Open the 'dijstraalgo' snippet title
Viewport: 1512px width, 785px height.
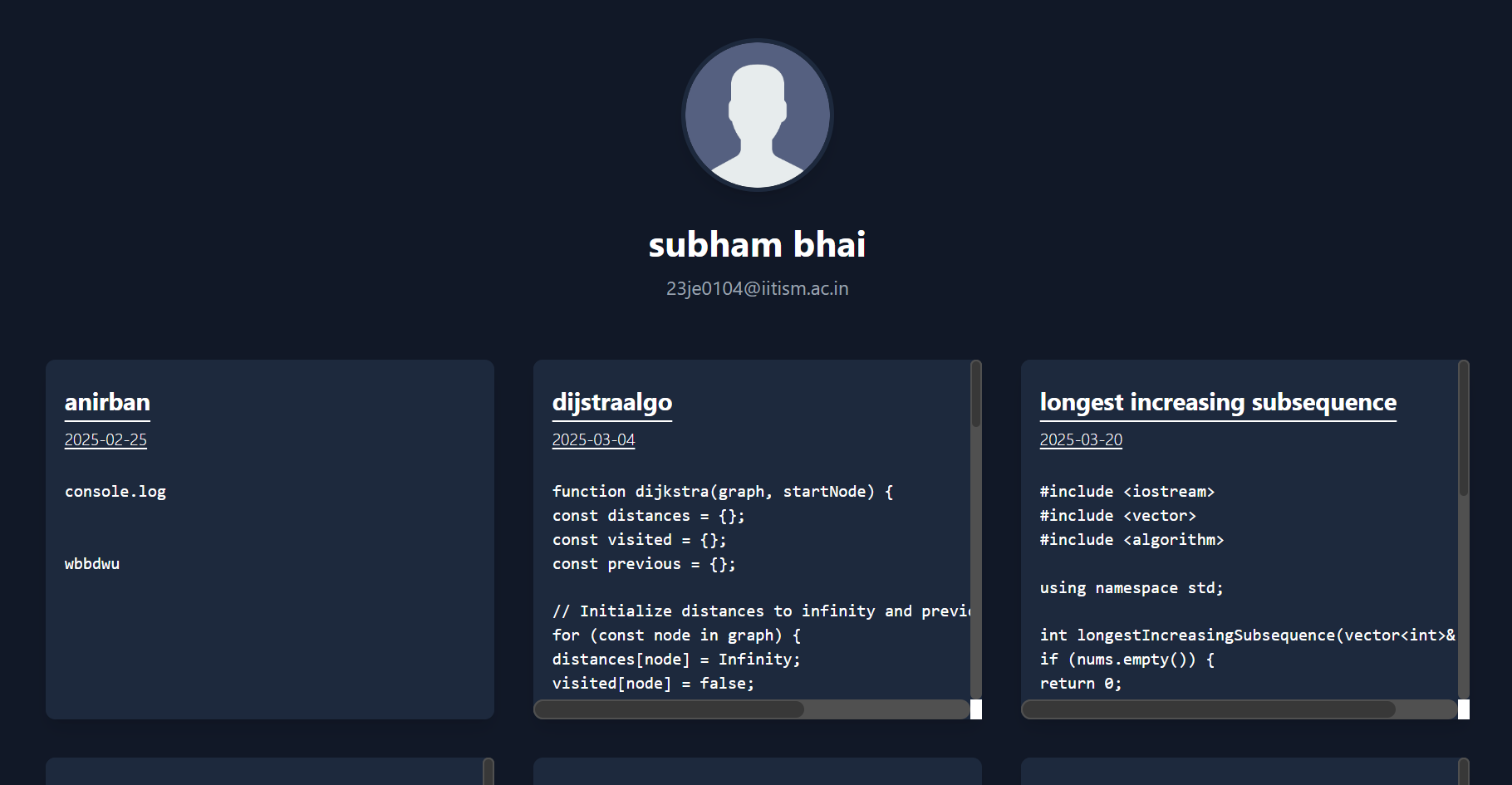(611, 402)
